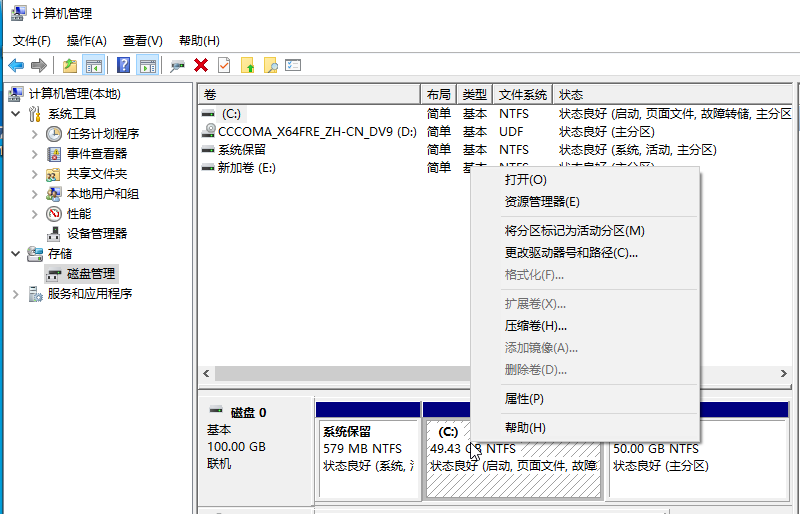Select 系统工具 in the tree
This screenshot has width=800, height=514.
coord(72,114)
